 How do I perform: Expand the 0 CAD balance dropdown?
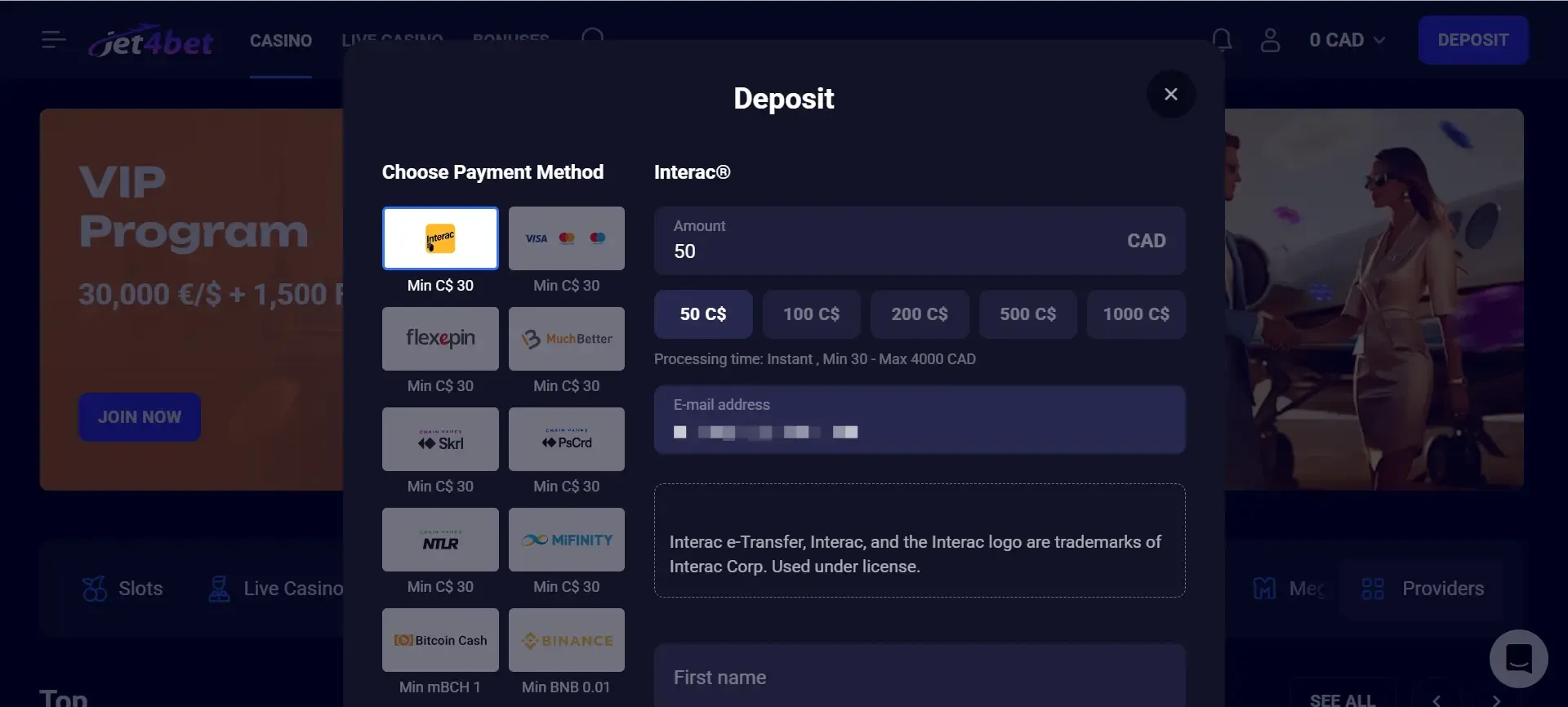[1347, 40]
